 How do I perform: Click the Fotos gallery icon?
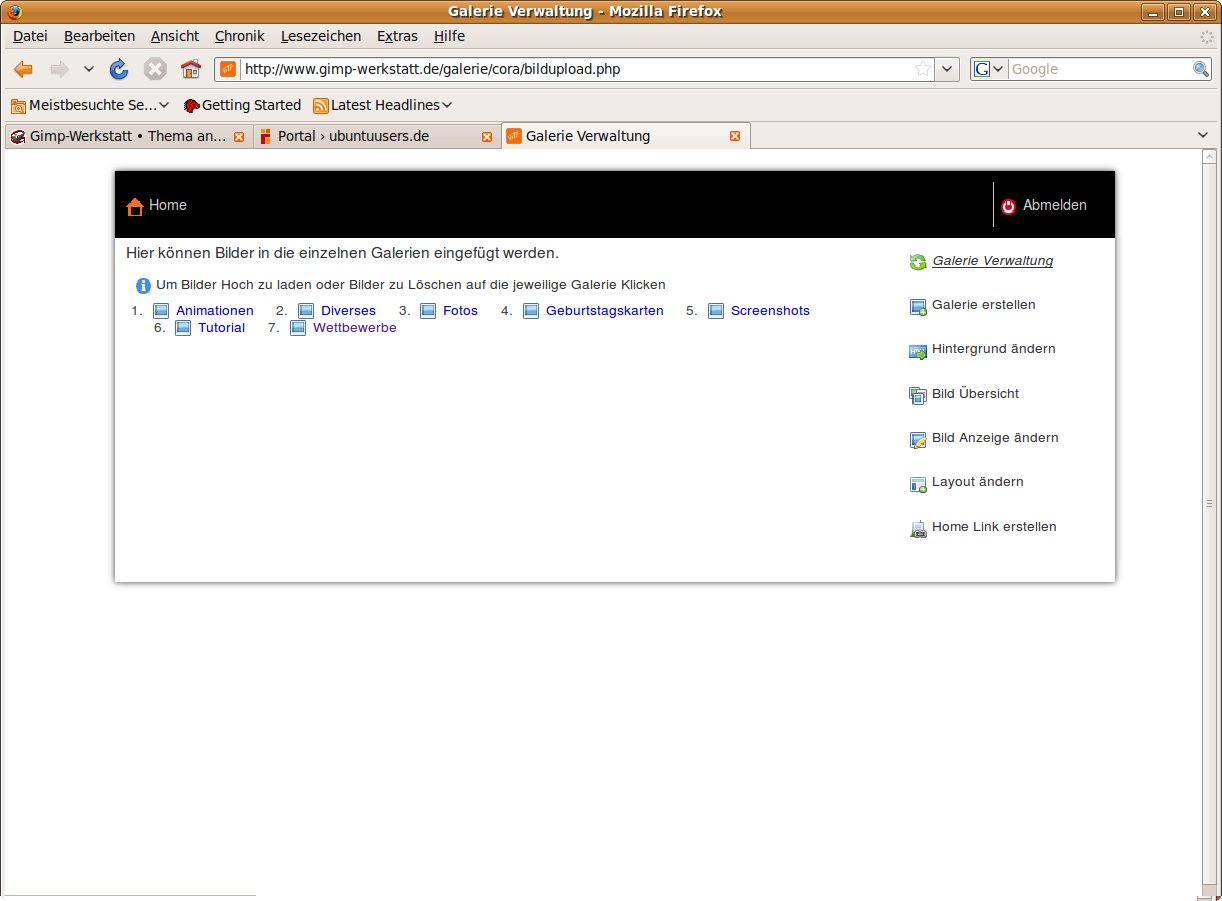coord(428,311)
